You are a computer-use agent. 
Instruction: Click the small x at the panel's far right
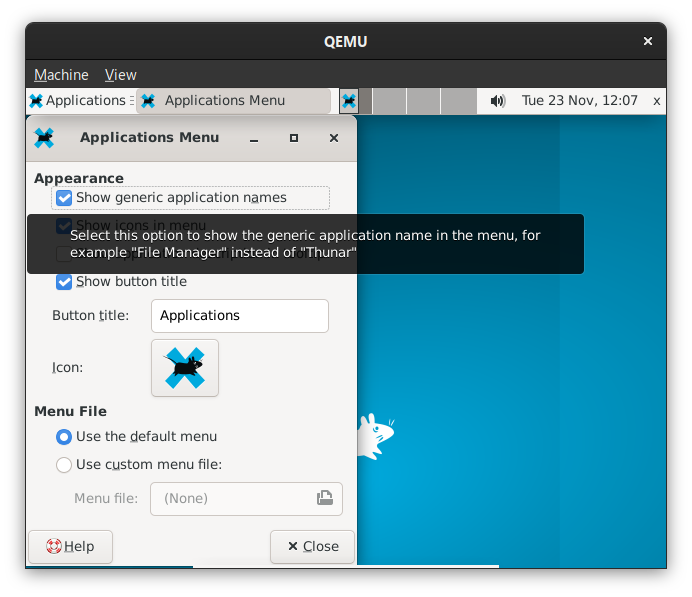click(x=656, y=101)
